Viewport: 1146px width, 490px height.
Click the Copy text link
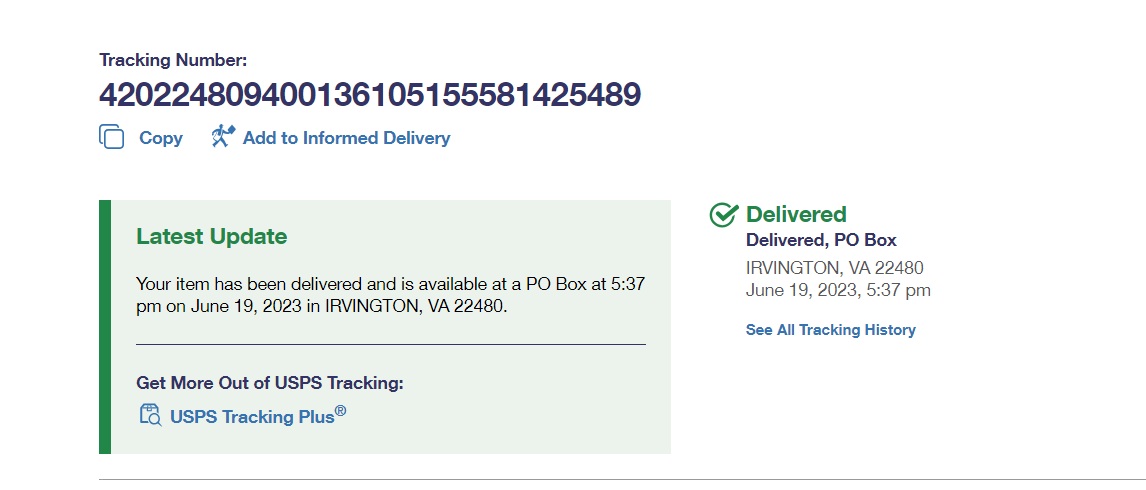point(160,138)
